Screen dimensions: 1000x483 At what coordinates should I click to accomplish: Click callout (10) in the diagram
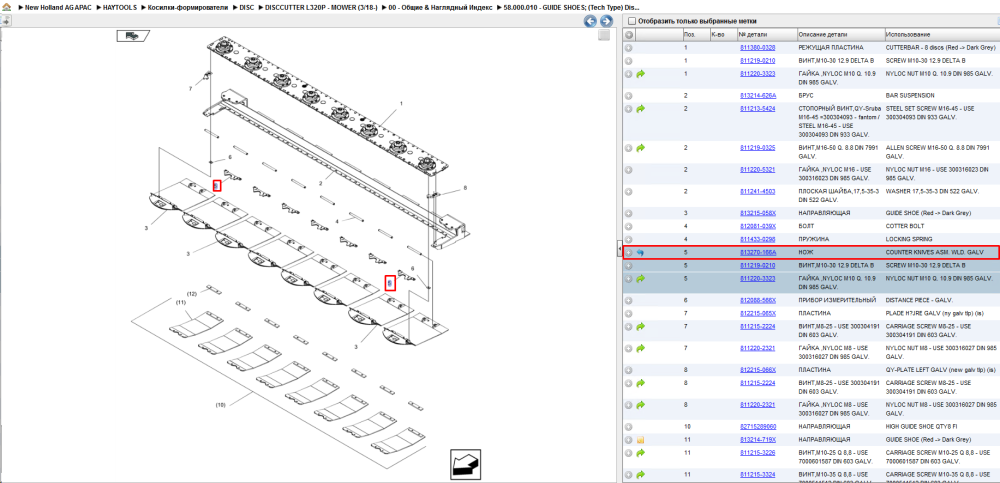pyautogui.click(x=221, y=405)
